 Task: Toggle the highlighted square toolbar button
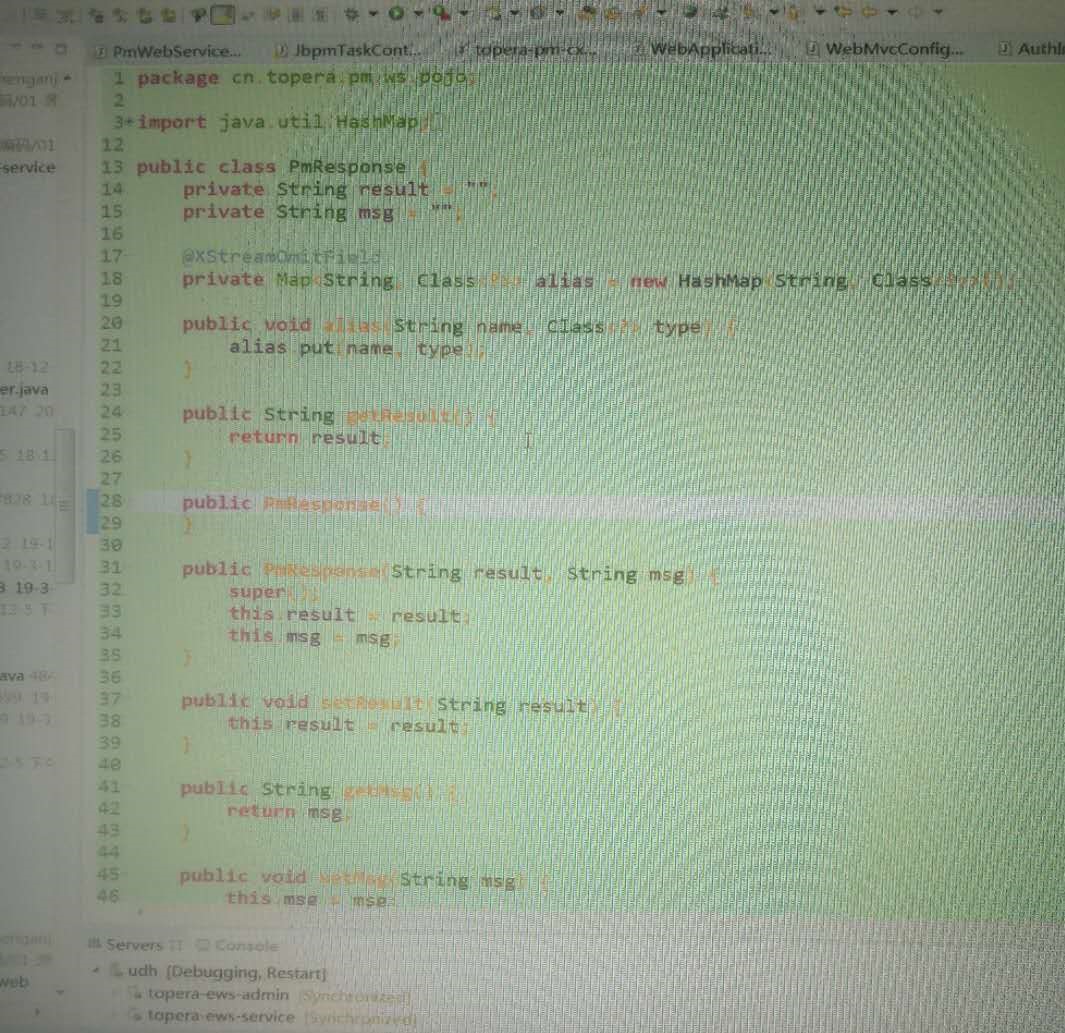point(222,14)
